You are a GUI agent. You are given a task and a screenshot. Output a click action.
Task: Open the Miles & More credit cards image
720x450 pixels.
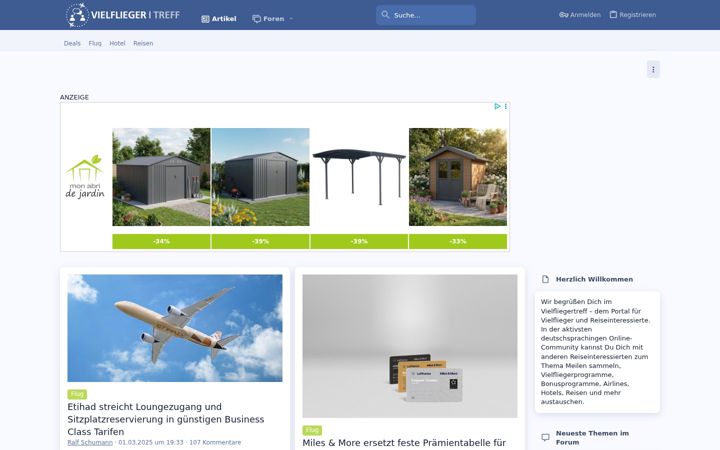pyautogui.click(x=410, y=346)
